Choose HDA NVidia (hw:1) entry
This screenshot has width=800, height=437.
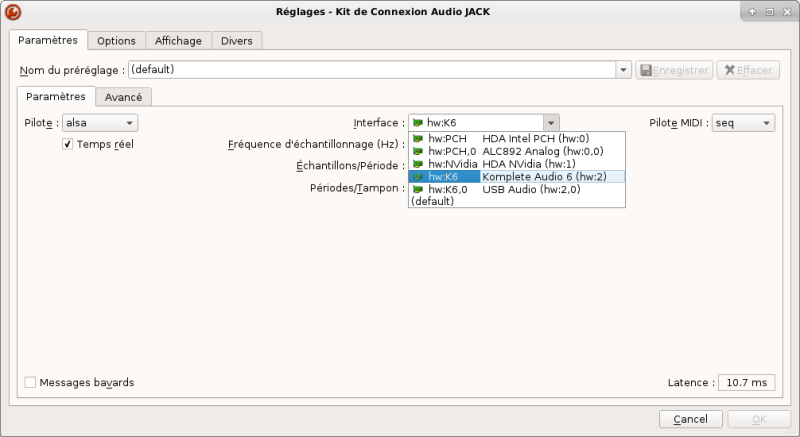click(517, 164)
